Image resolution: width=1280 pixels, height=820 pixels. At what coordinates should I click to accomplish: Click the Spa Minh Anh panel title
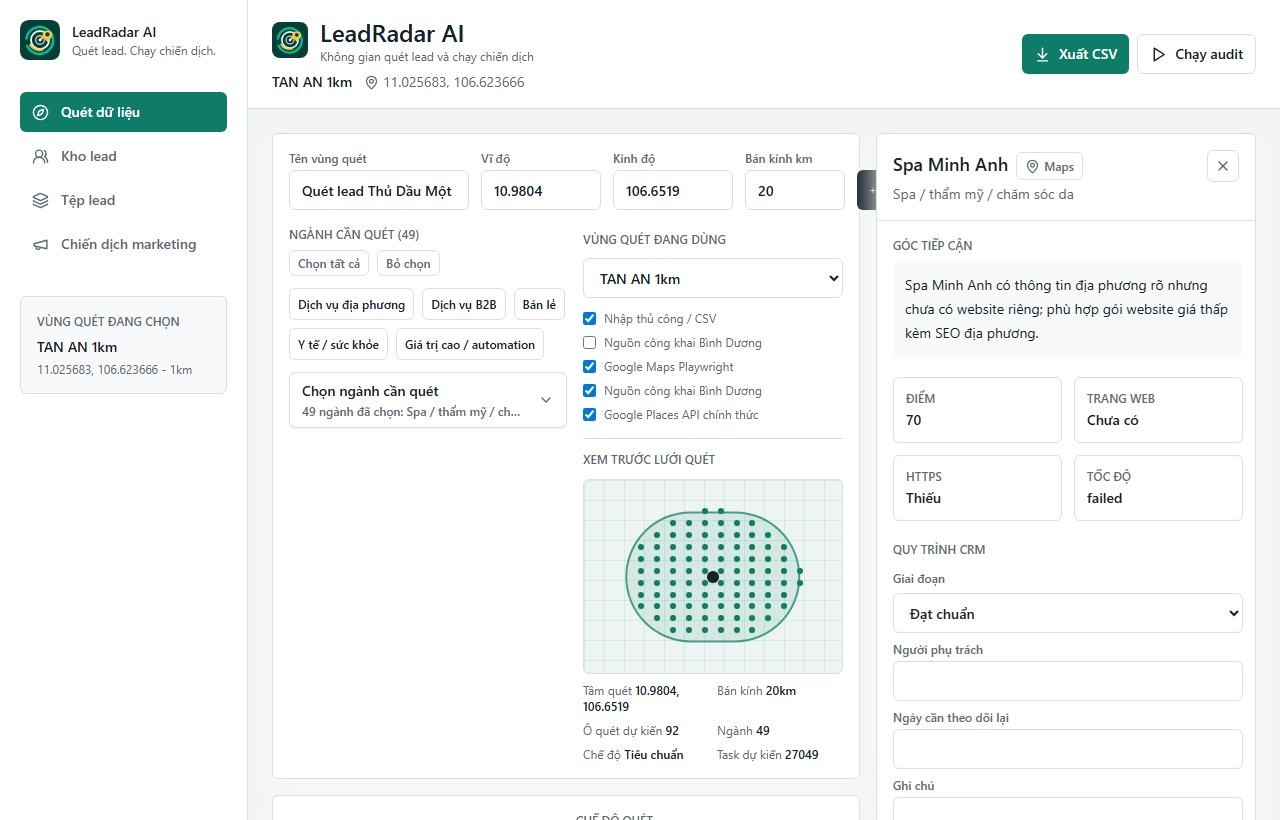pos(950,165)
